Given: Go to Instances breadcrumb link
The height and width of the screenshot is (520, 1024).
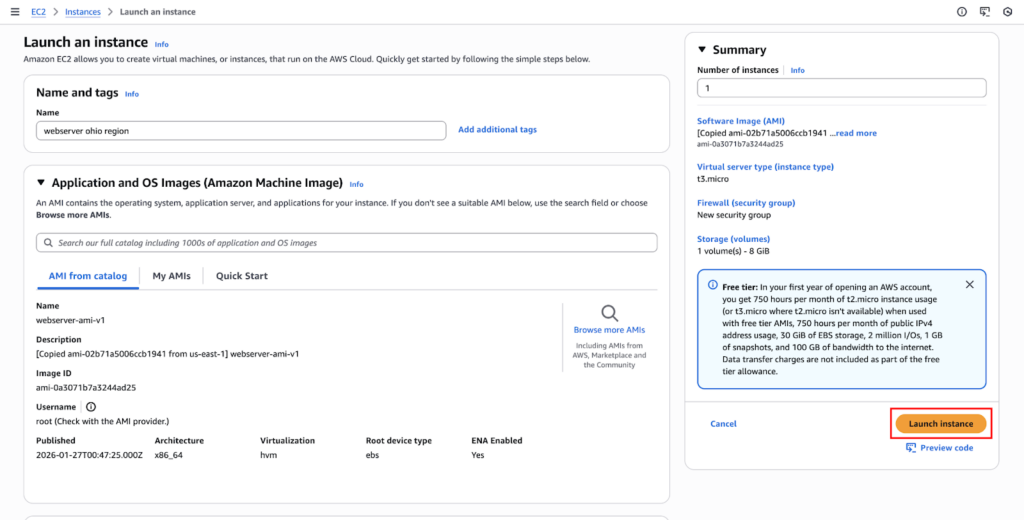Looking at the screenshot, I should [x=82, y=12].
